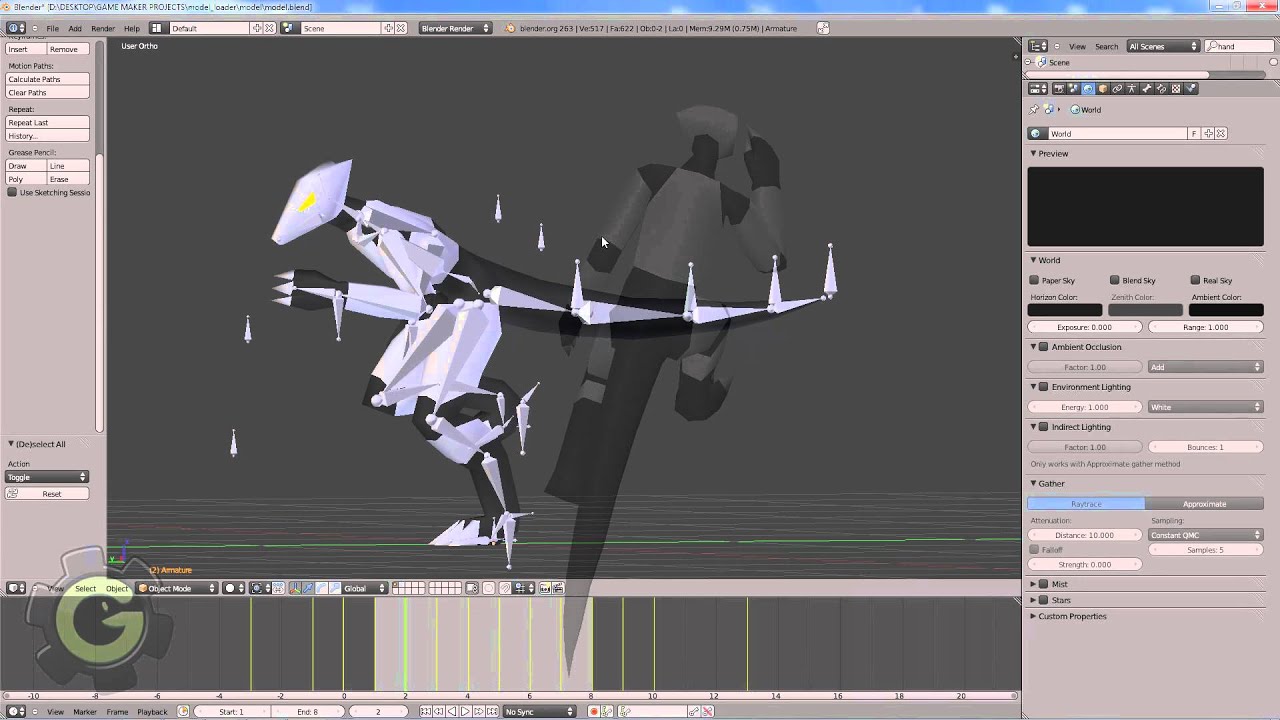Viewport: 1280px width, 720px height.
Task: Pin the properties context with pin icon
Action: (x=1034, y=110)
